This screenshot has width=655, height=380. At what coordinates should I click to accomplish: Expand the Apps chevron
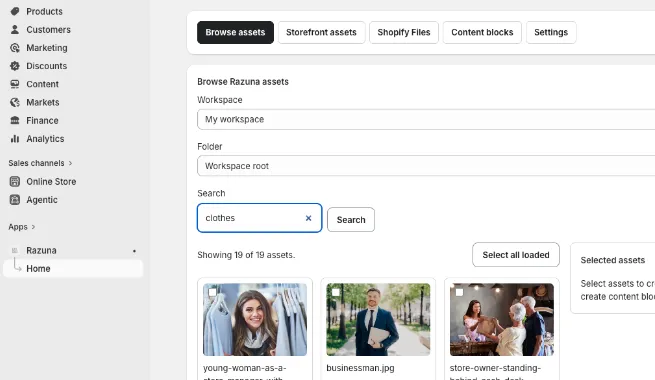pyautogui.click(x=33, y=227)
